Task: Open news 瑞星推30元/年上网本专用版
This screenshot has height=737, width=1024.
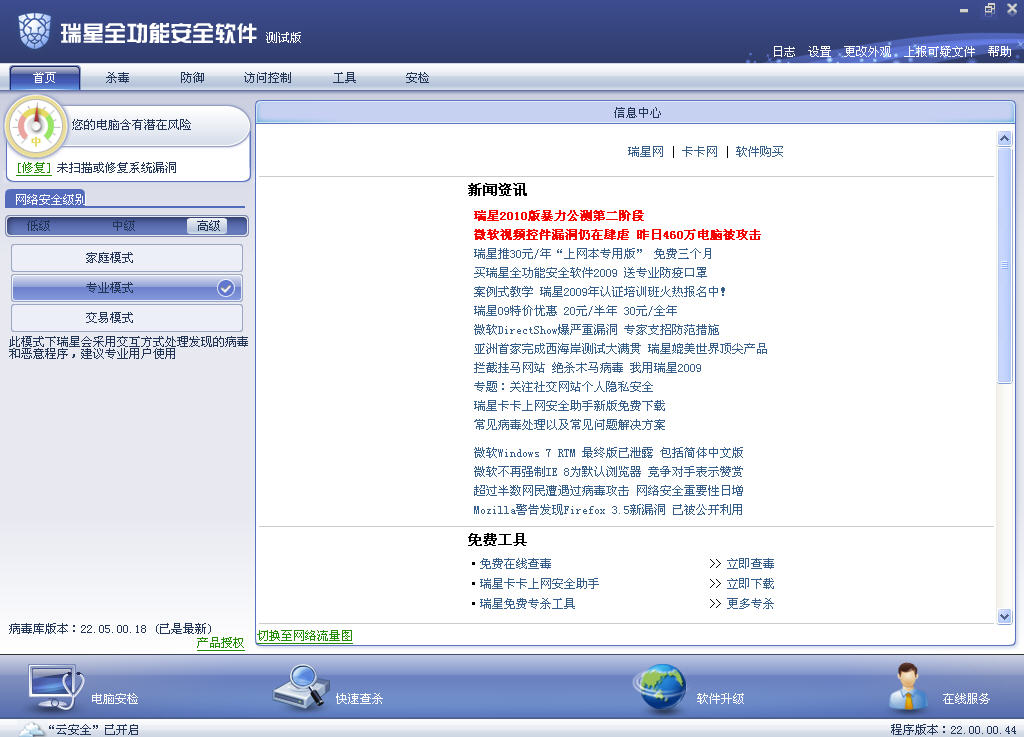Action: [x=593, y=253]
